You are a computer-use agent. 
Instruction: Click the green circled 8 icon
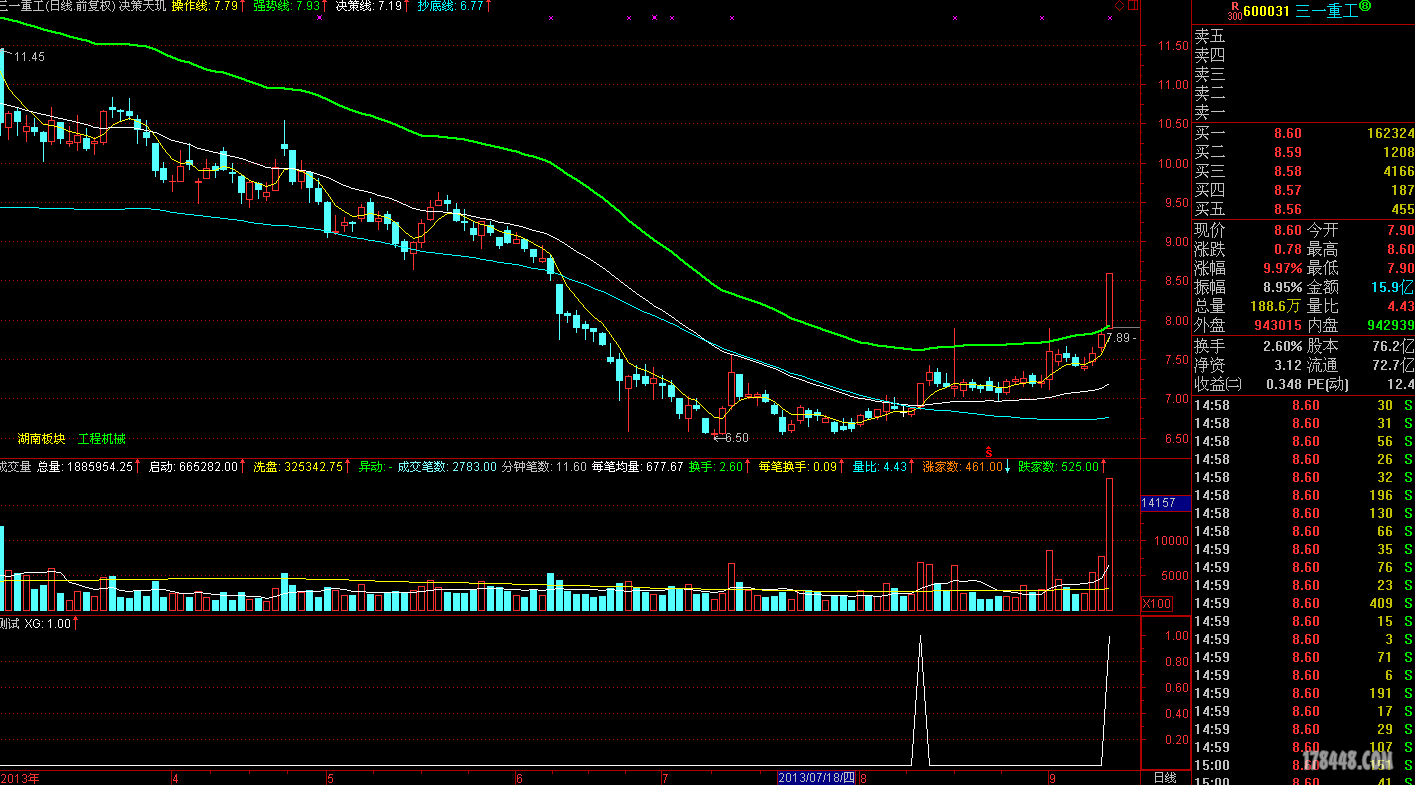1365,7
